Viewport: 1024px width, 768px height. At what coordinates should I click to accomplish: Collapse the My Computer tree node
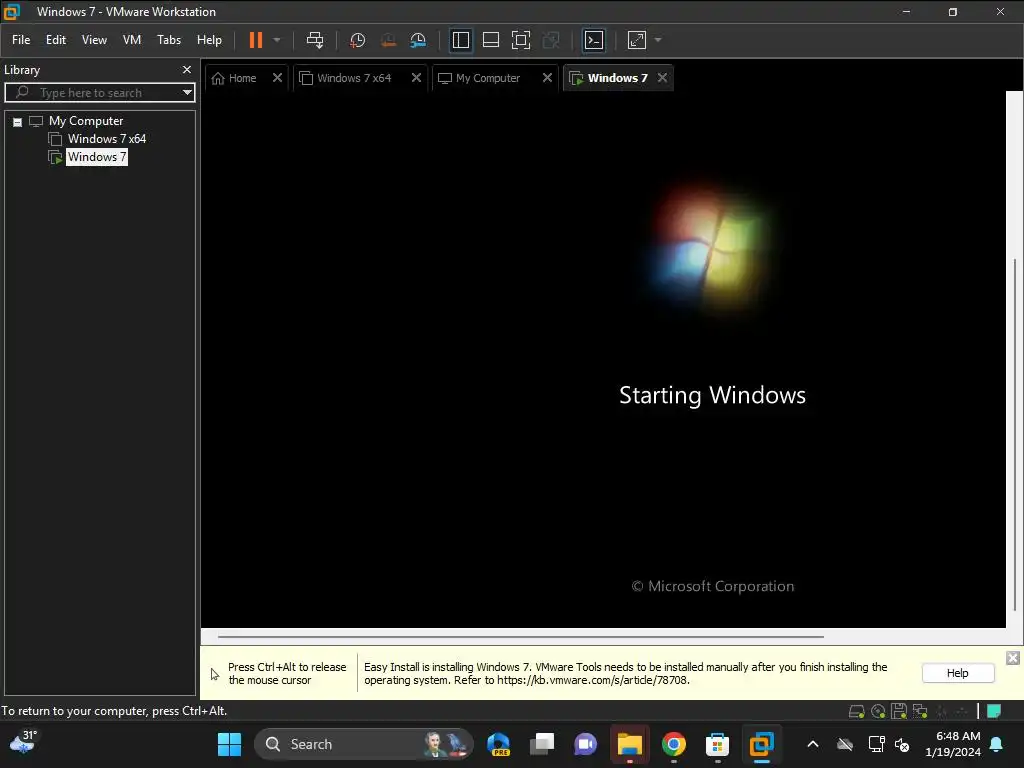click(18, 122)
